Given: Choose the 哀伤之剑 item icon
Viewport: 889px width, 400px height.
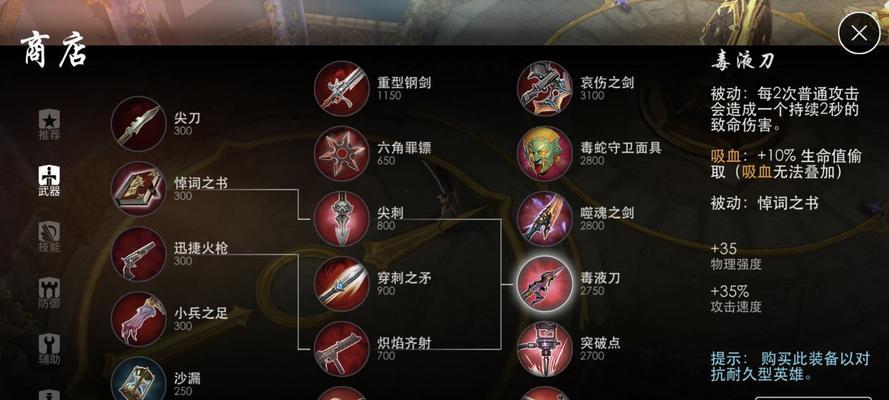Looking at the screenshot, I should tap(544, 88).
